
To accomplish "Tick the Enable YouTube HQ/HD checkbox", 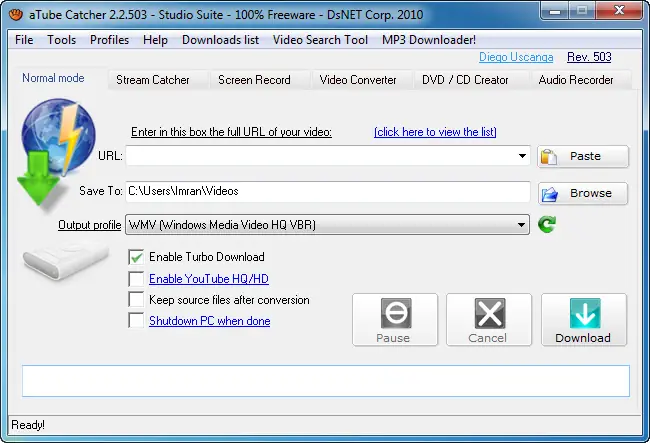I will pos(136,279).
